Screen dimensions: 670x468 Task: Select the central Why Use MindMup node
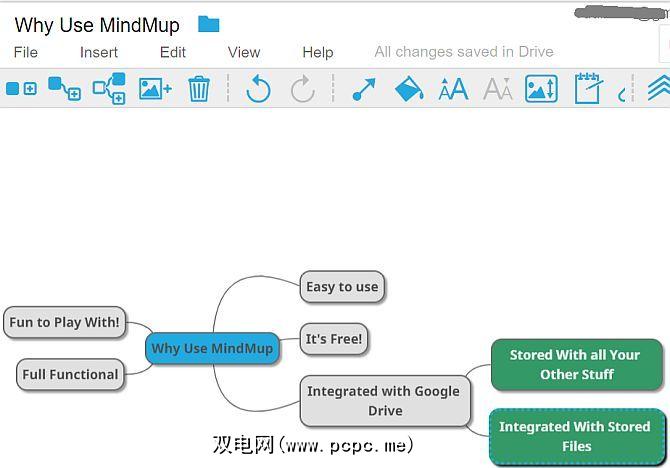[x=212, y=348]
